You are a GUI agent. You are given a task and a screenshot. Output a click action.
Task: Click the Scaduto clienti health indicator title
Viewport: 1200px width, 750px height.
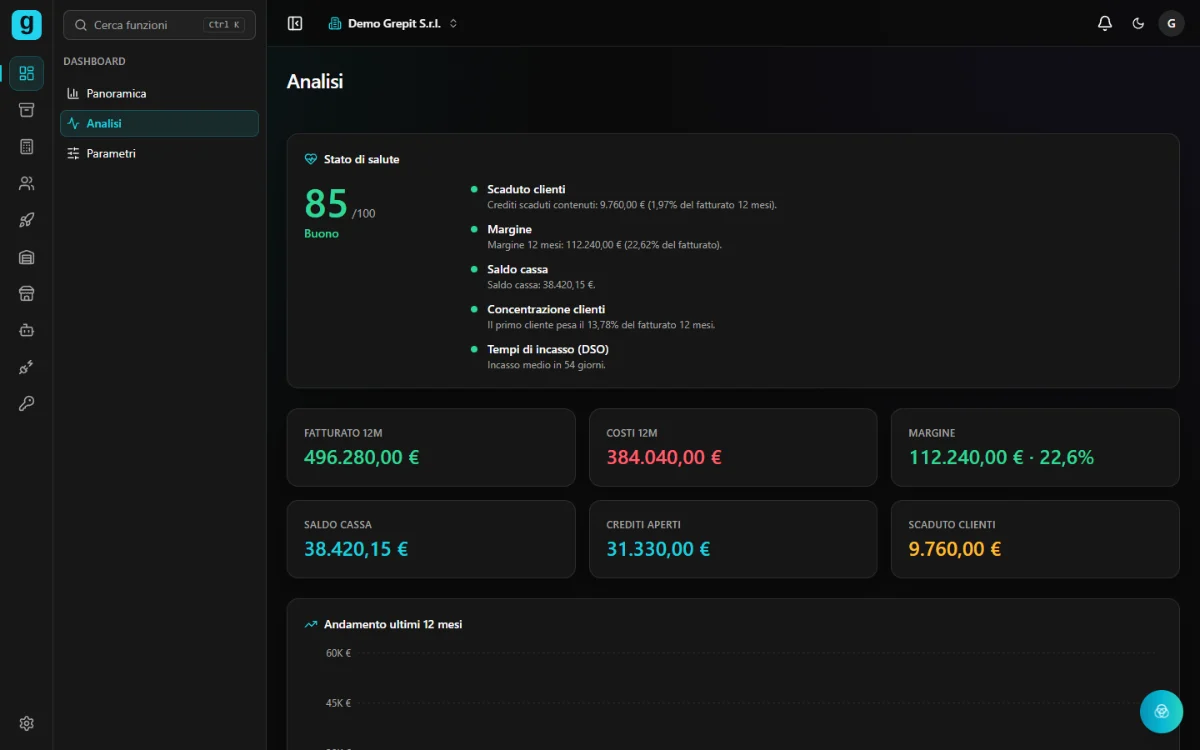(x=526, y=189)
